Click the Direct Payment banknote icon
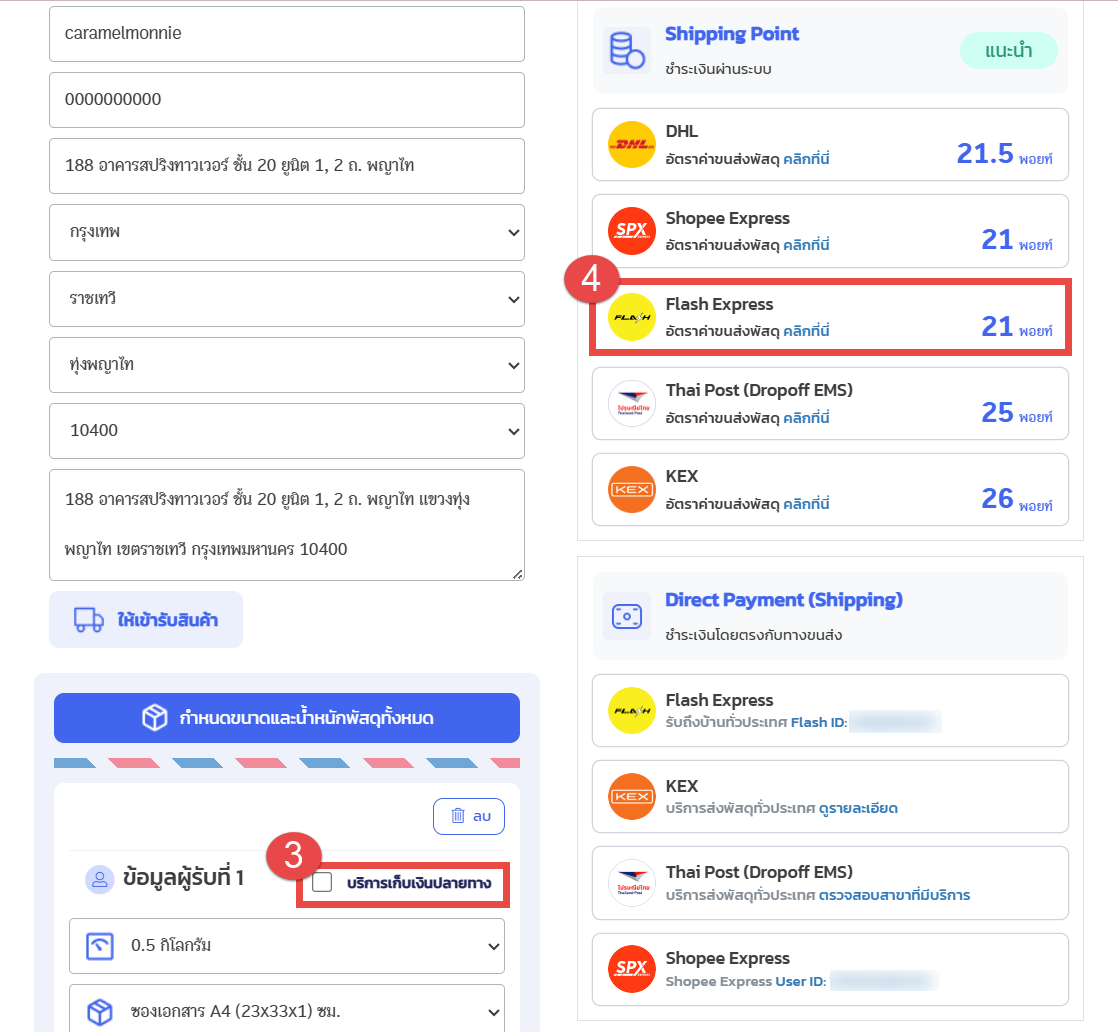The image size is (1118, 1032). 627,616
